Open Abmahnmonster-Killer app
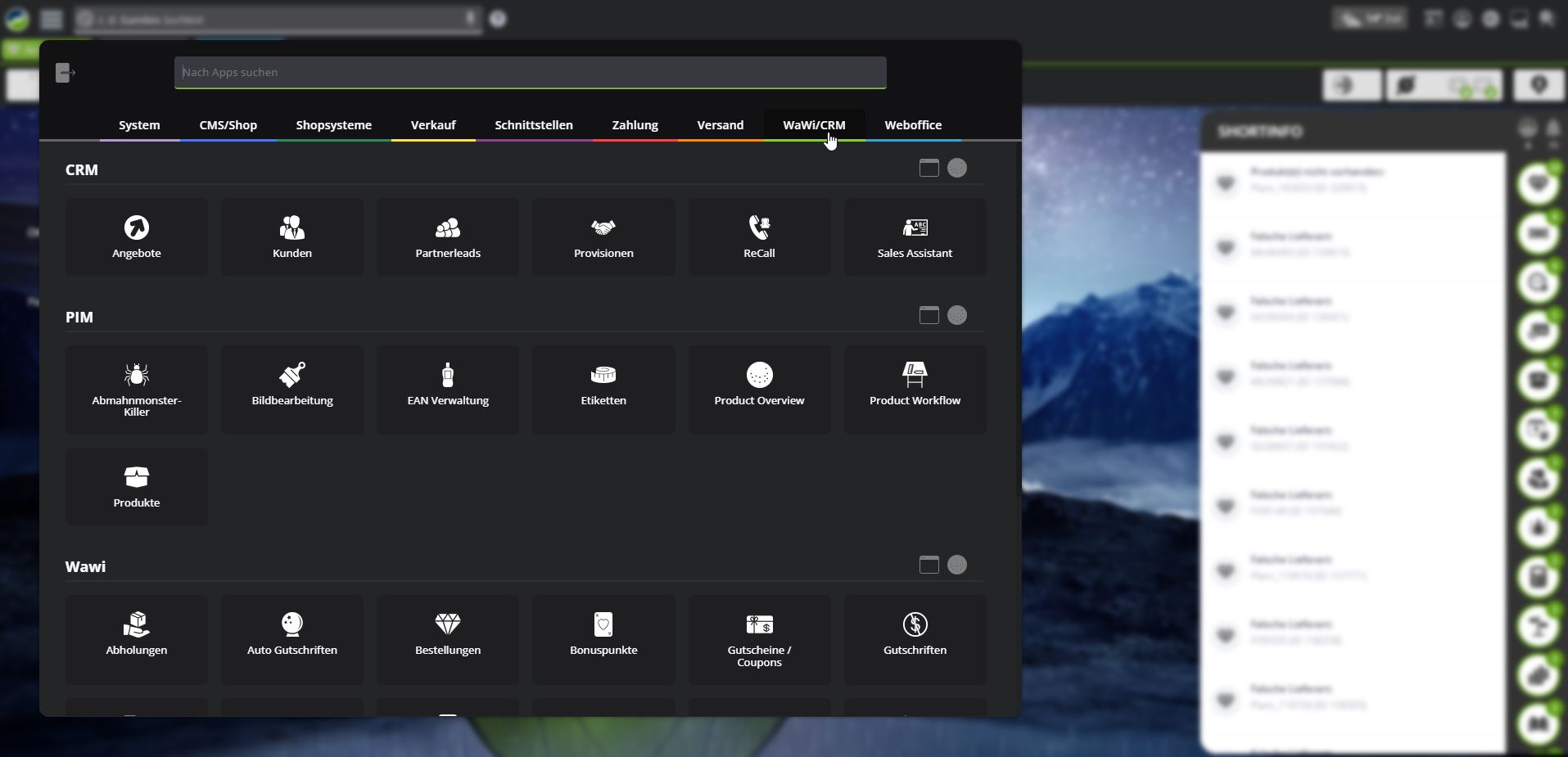 coord(137,390)
